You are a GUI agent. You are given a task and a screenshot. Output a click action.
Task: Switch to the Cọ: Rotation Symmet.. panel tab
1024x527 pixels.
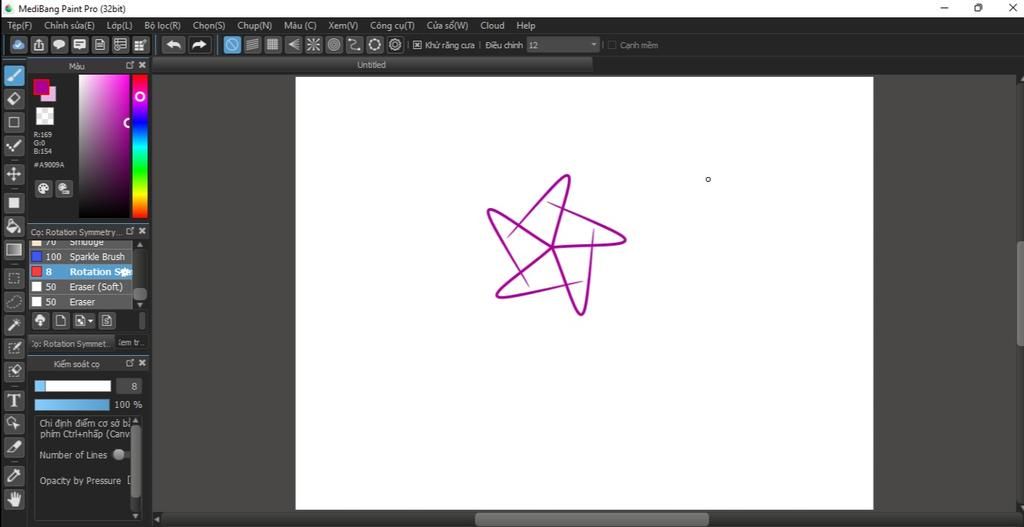point(71,343)
